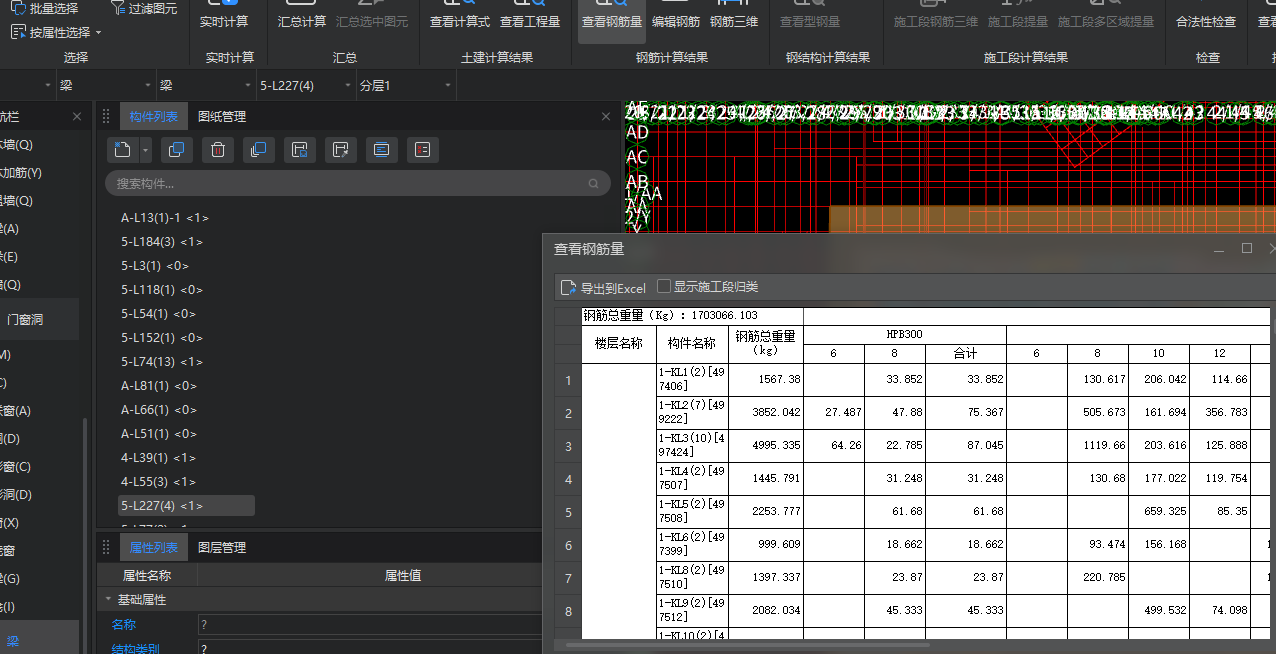Click total weight cell 1567.38
Screen dimensions: 1276x654
[765, 380]
